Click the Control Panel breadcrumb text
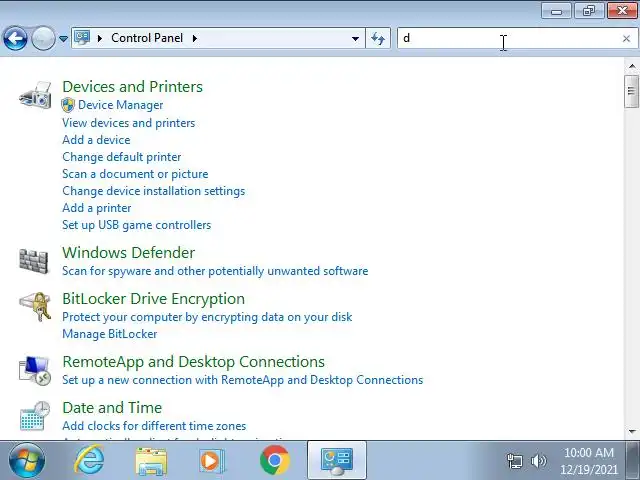The image size is (640, 480). click(147, 38)
